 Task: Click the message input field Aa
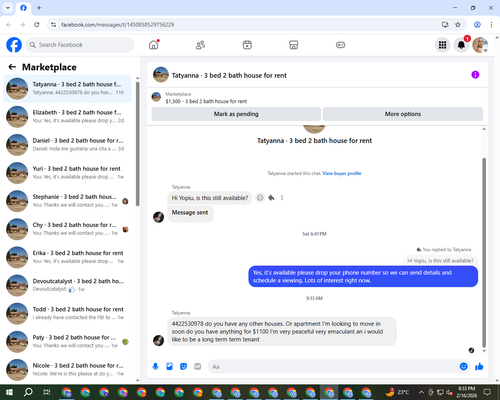(333, 367)
